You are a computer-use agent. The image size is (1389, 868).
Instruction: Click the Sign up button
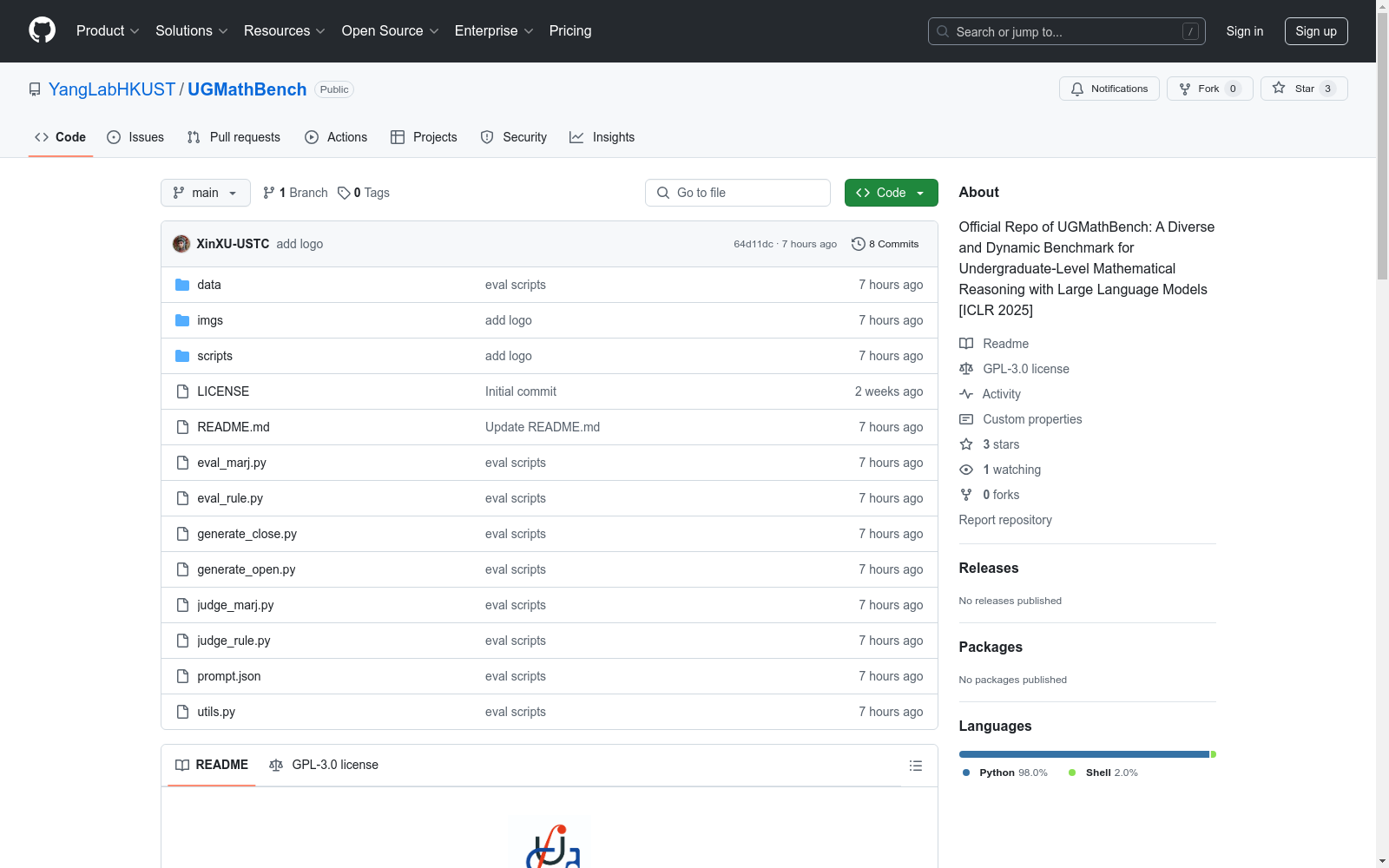[x=1316, y=31]
